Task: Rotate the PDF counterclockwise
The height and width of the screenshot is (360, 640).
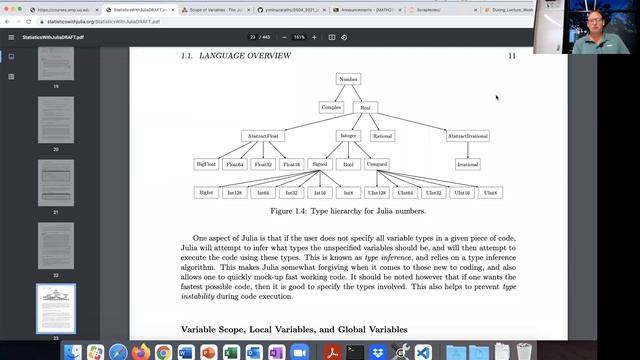Action: pyautogui.click(x=344, y=37)
